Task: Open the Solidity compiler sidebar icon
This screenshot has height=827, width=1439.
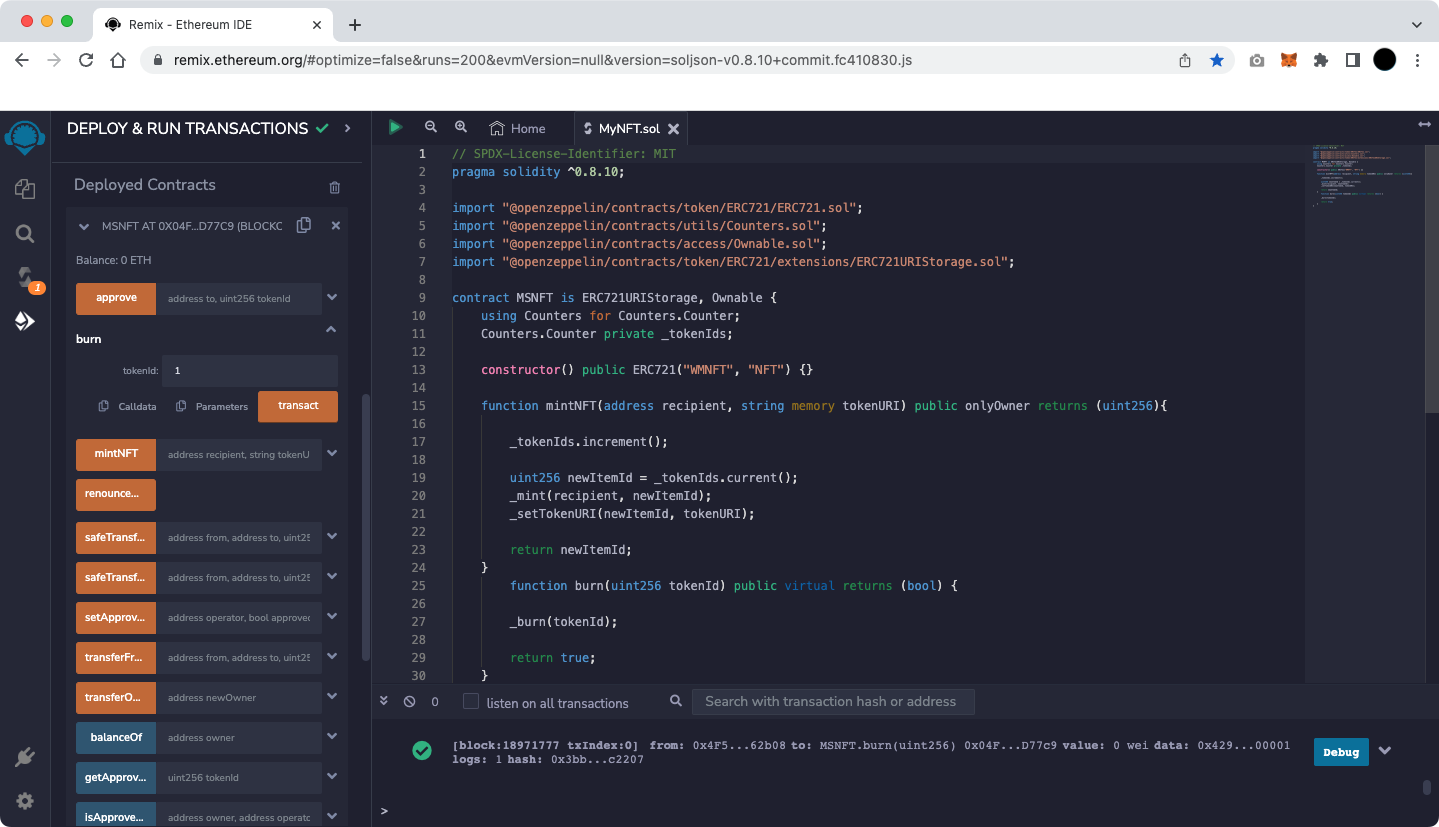Action: pos(25,278)
